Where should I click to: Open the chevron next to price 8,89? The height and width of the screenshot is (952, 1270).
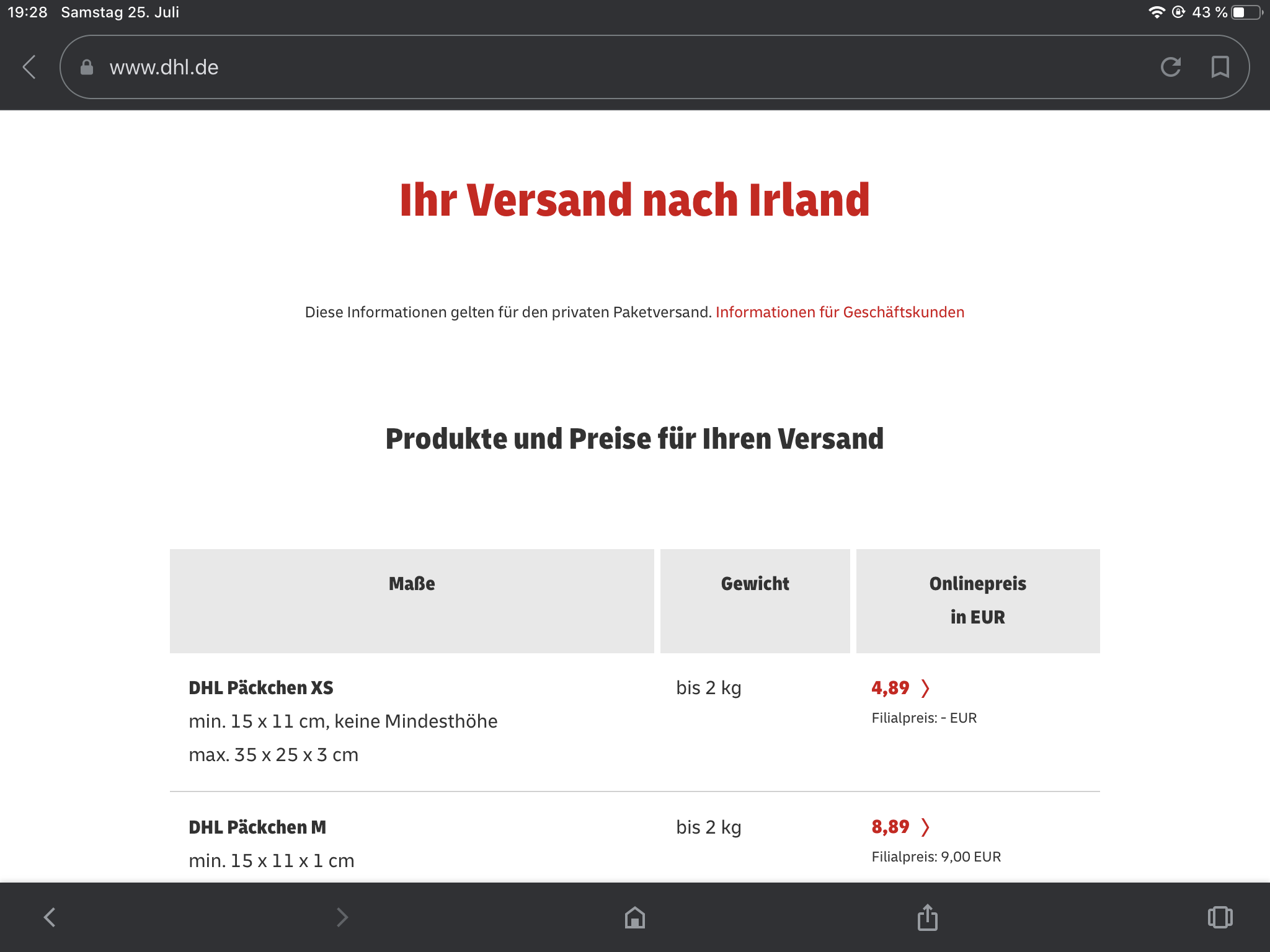pyautogui.click(x=925, y=827)
